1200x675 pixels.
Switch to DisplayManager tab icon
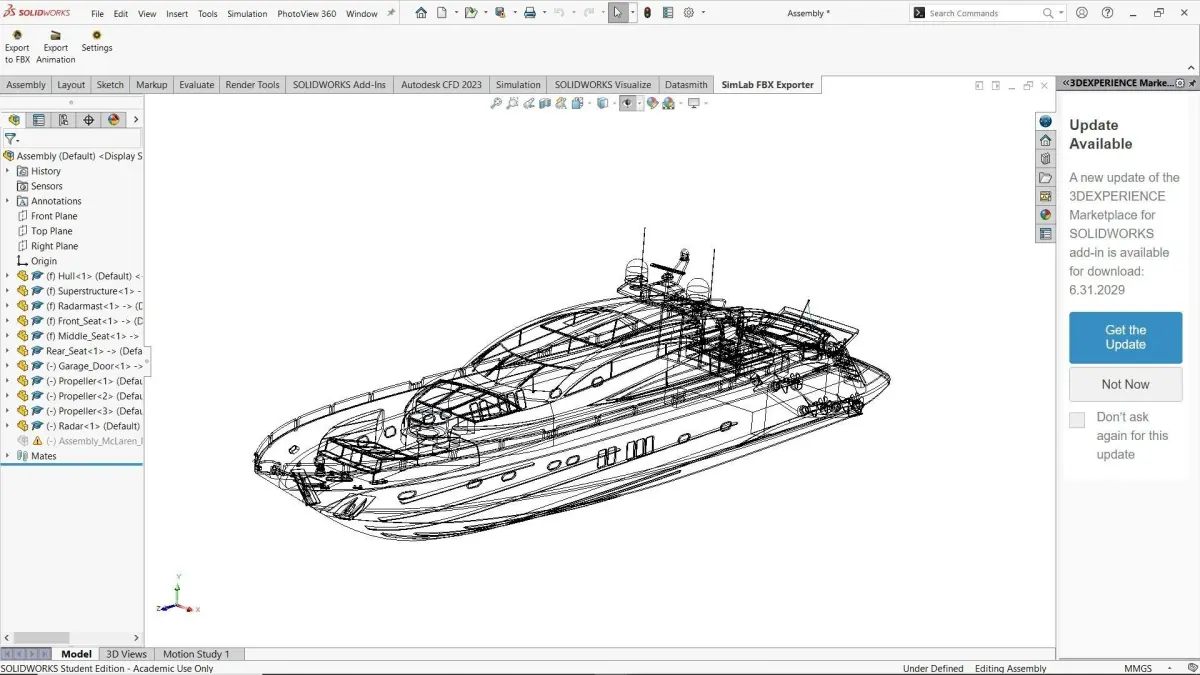point(114,120)
